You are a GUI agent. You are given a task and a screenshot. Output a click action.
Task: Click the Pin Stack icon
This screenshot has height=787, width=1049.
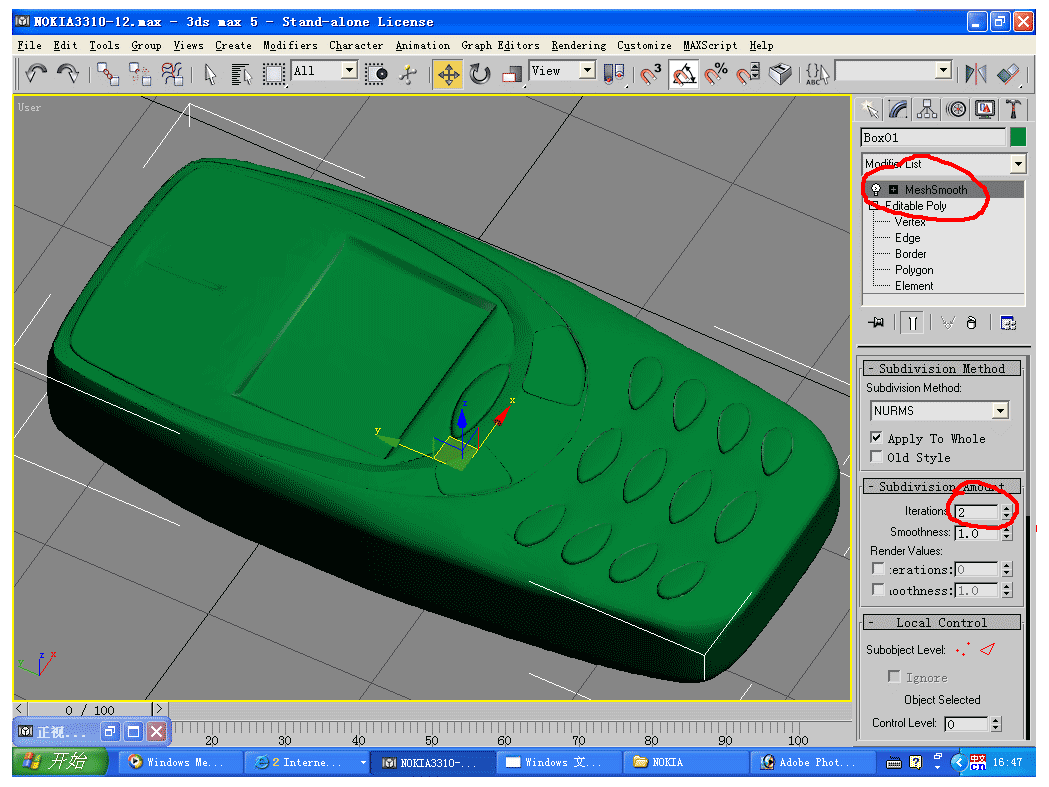(x=876, y=323)
